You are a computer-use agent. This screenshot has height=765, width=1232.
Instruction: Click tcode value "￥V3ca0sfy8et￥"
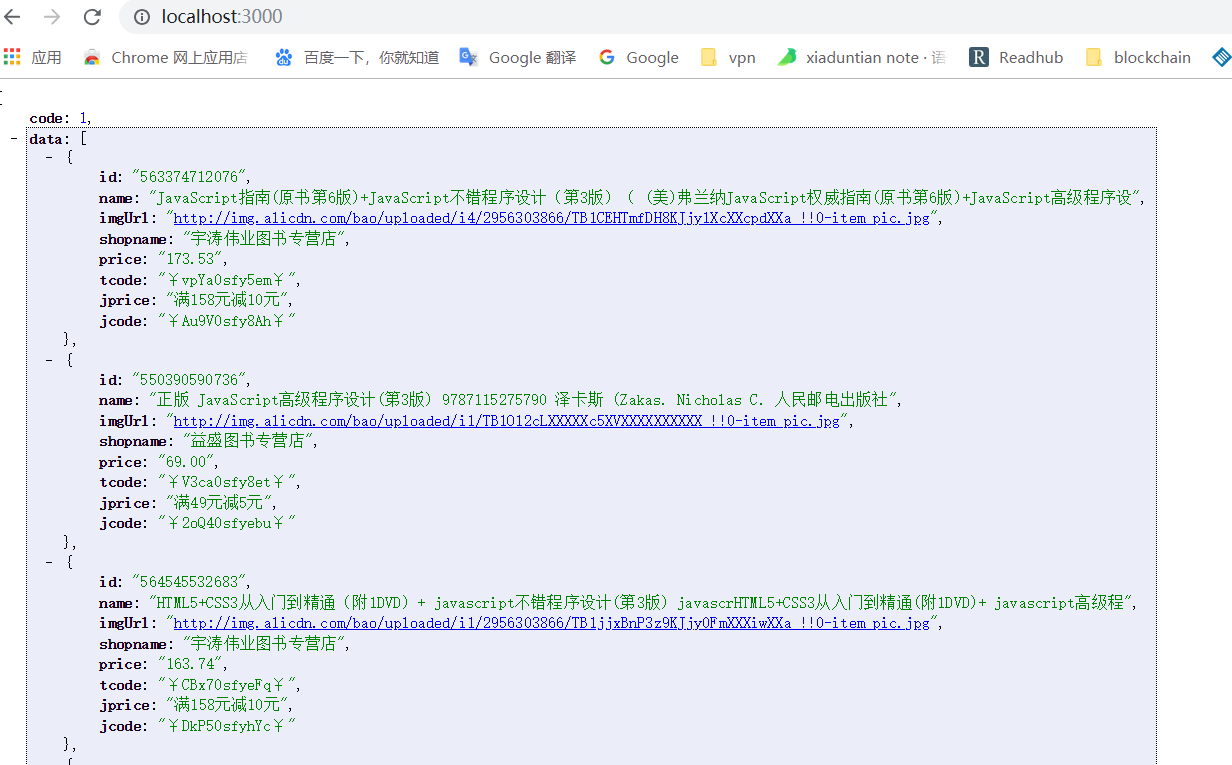click(228, 482)
